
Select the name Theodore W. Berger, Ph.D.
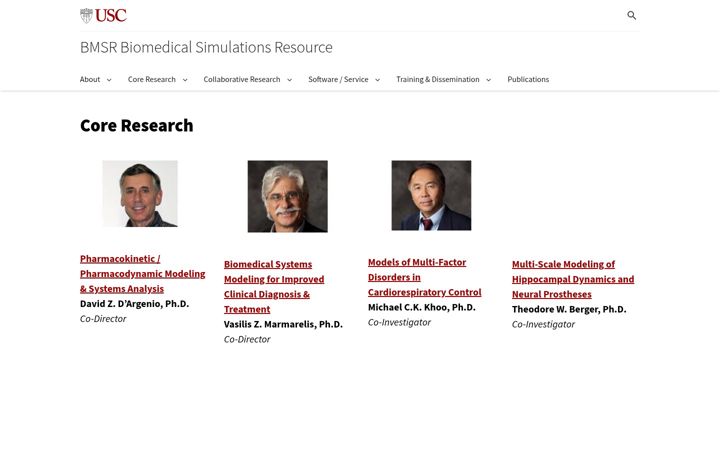pyautogui.click(x=569, y=309)
